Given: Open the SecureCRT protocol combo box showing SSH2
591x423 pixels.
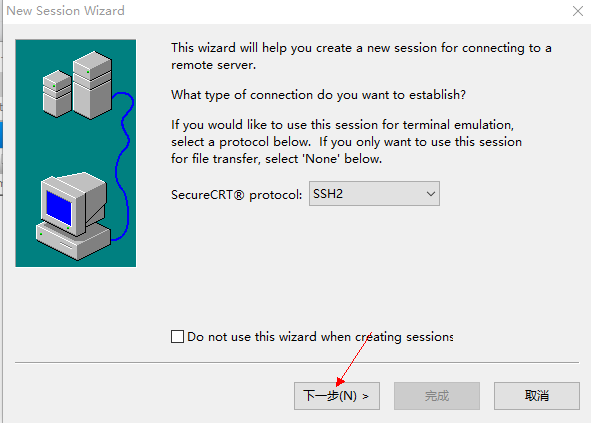Looking at the screenshot, I should (x=374, y=194).
